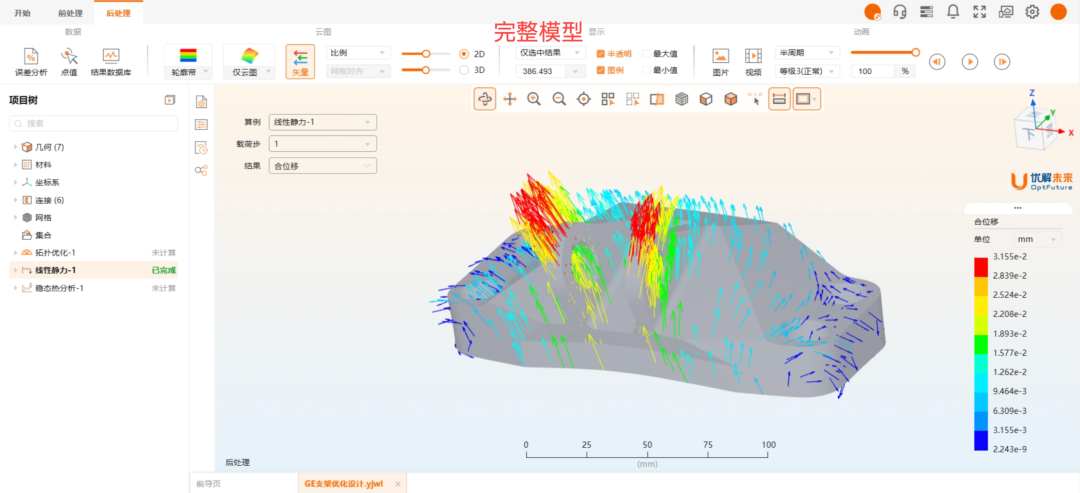Activate the pan view tool
This screenshot has width=1080, height=493.
(x=509, y=99)
